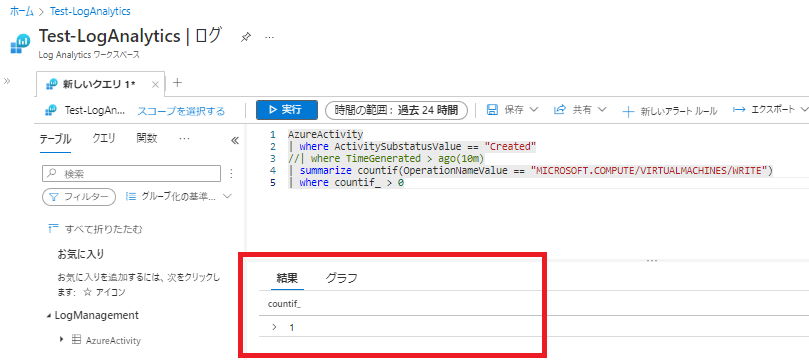Click the result cell value 1
Image resolution: width=809 pixels, height=360 pixels.
292,328
